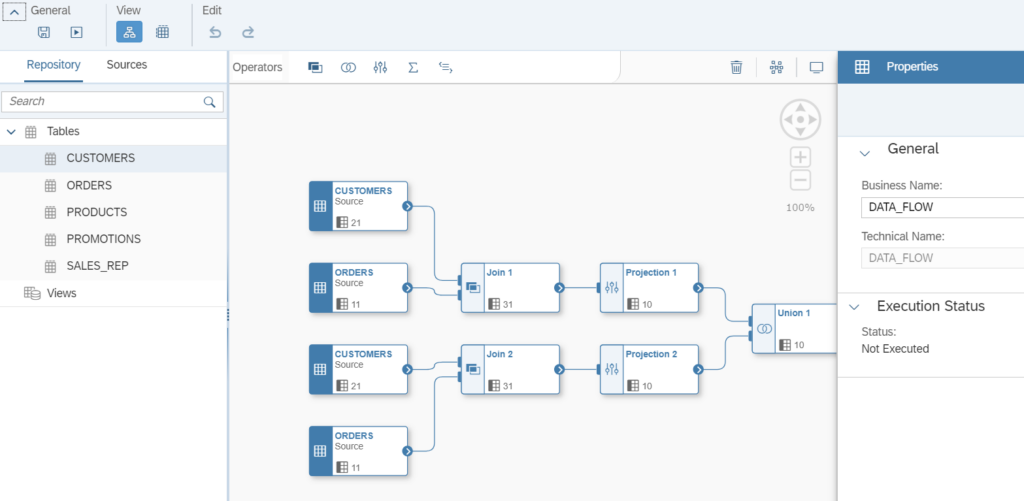
Task: Click the Save icon in General toolbar
Action: (44, 32)
